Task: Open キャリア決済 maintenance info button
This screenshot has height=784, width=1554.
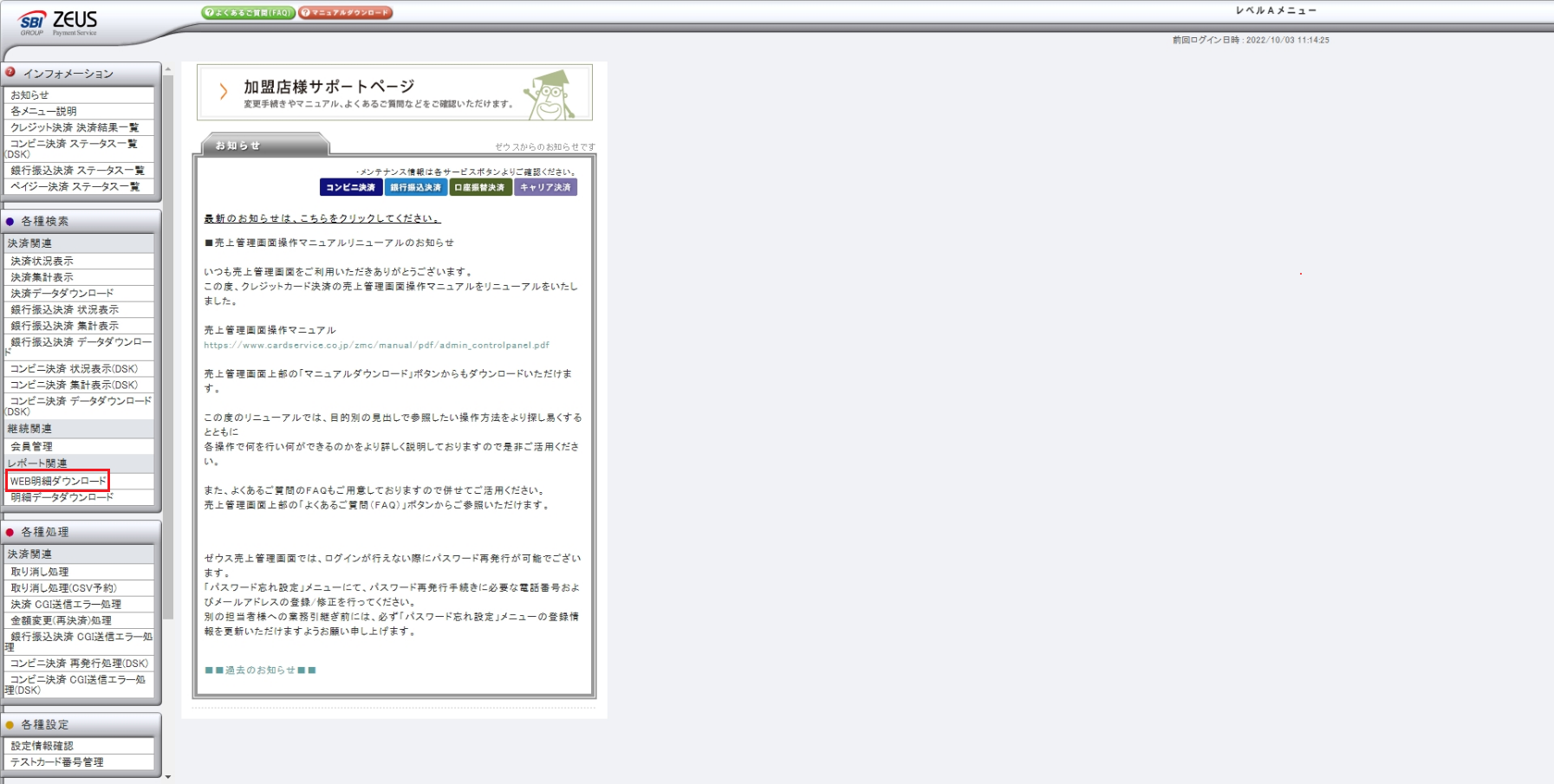Action: click(544, 186)
